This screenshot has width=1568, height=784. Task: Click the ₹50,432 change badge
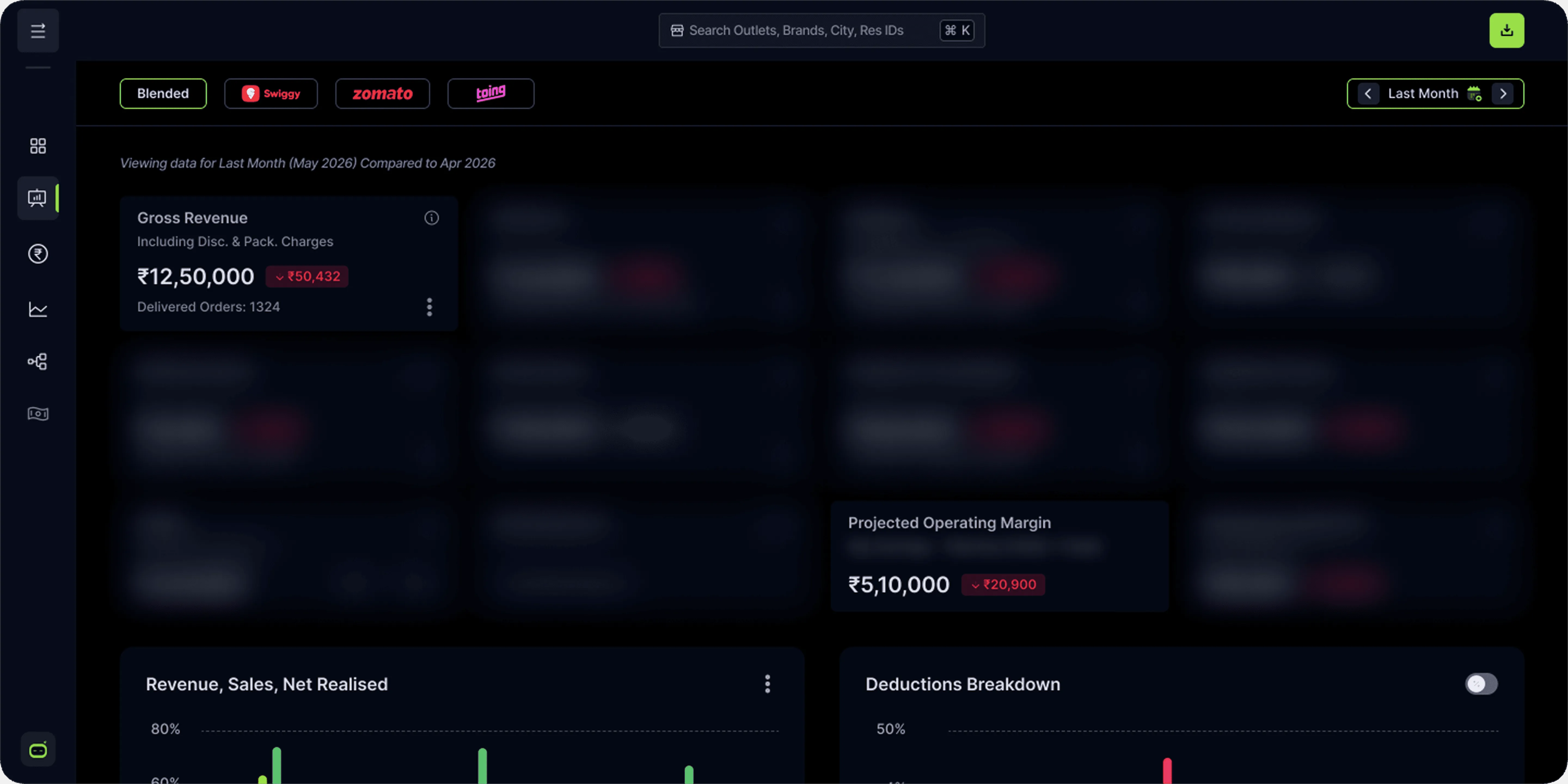(307, 276)
